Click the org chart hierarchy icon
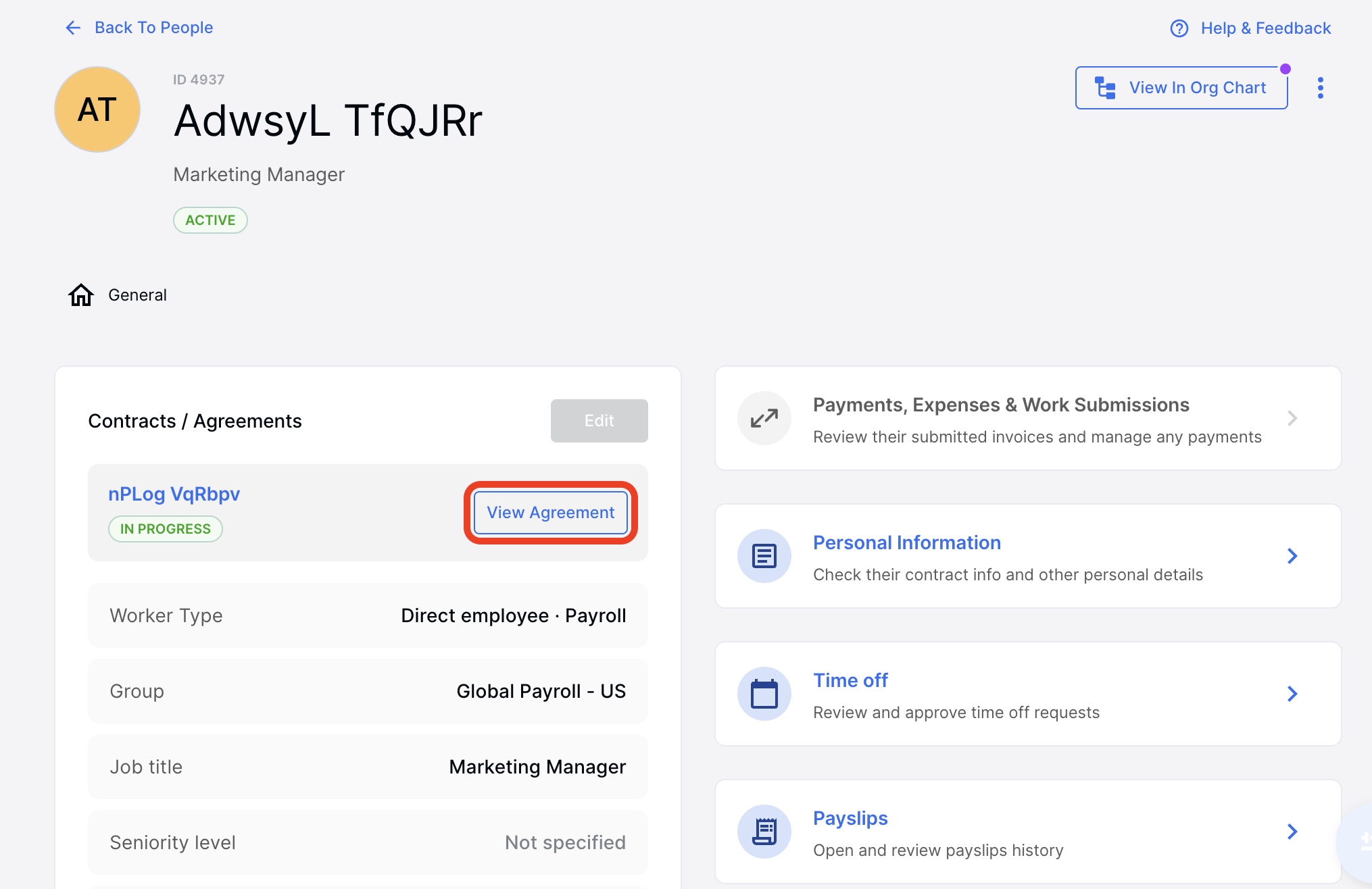Screen dimensions: 1372x889 point(1106,88)
